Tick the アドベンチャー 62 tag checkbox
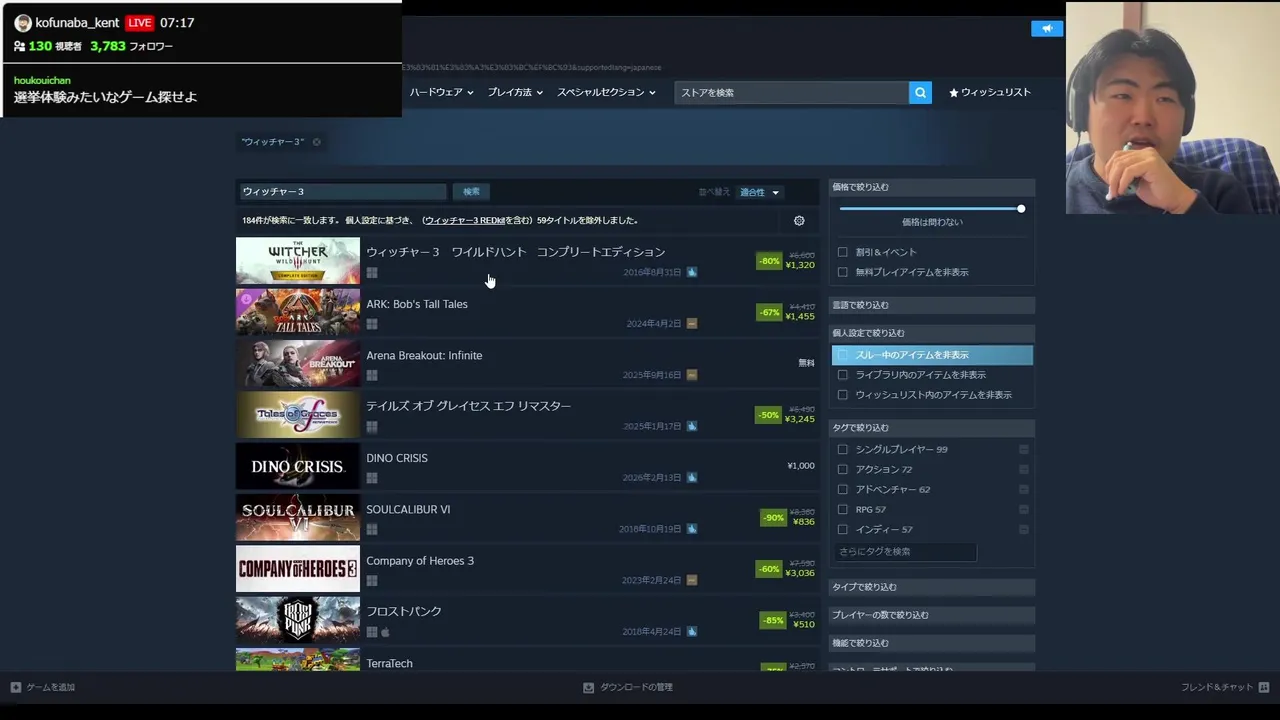The image size is (1280, 720). (843, 489)
